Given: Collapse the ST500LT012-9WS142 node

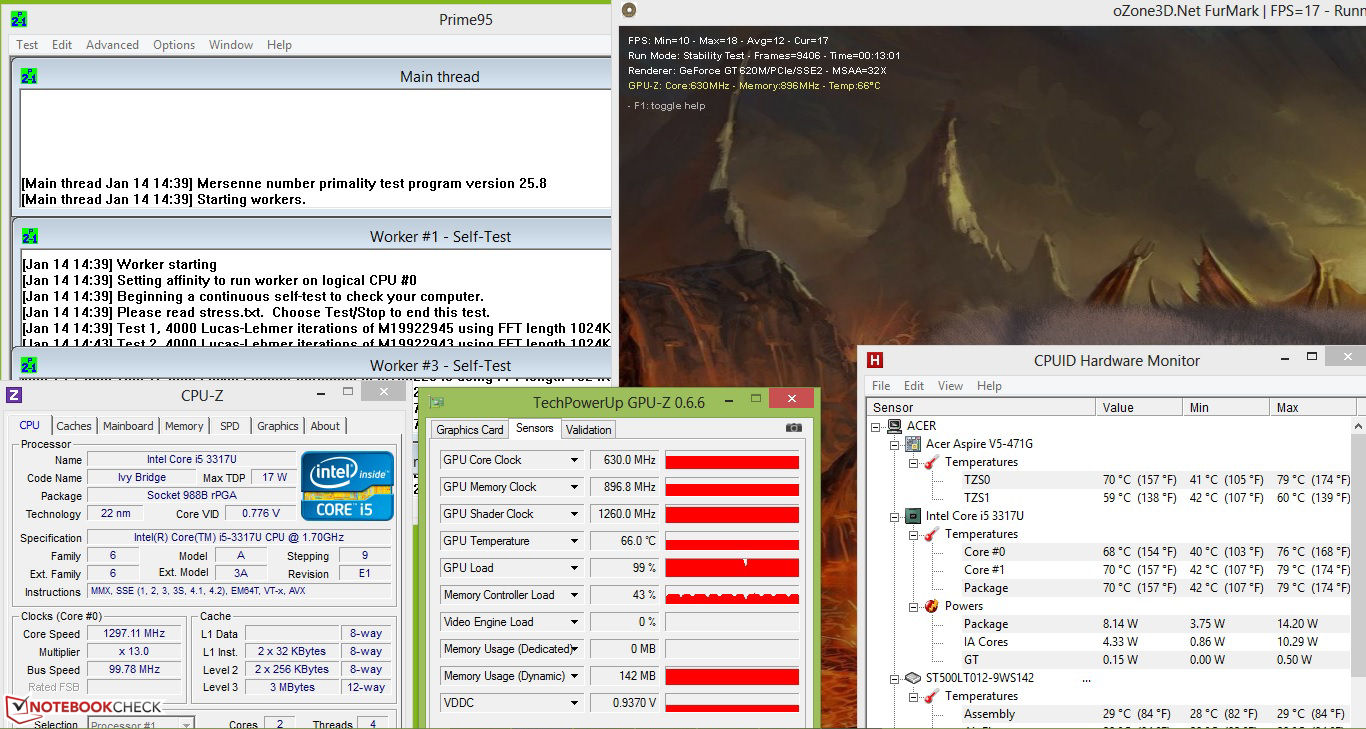Looking at the screenshot, I should tap(895, 678).
